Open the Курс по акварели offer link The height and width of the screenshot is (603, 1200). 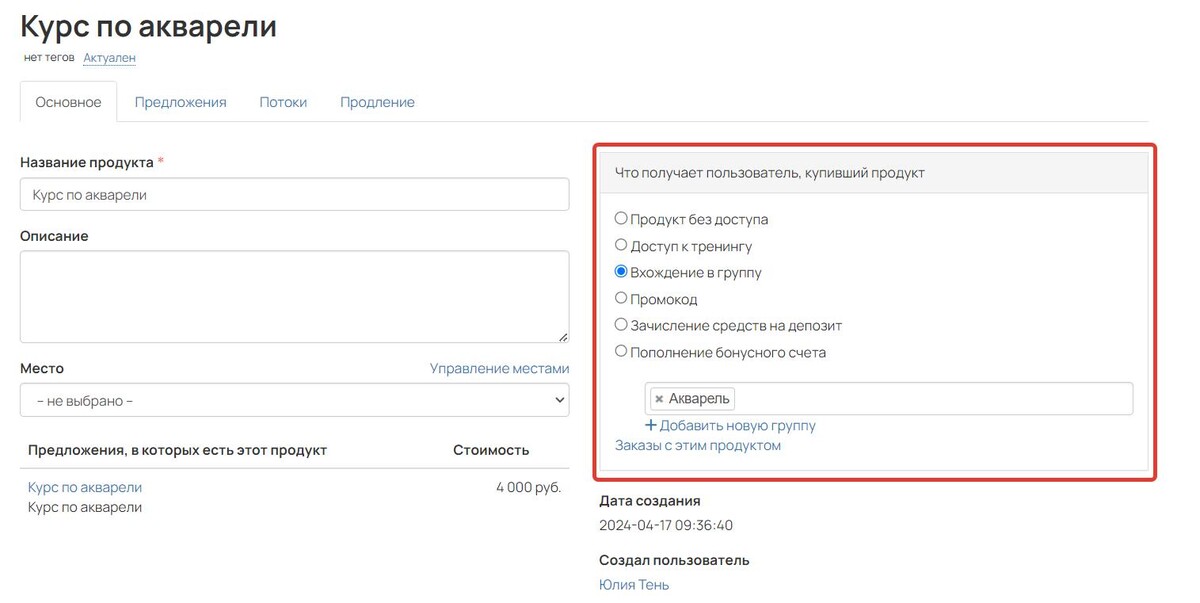point(85,487)
